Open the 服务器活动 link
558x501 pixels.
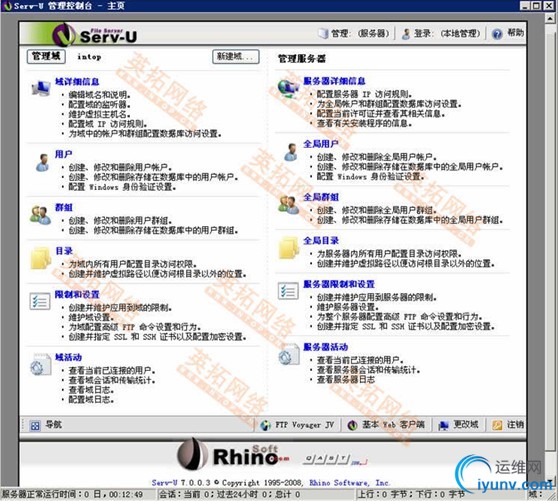[326, 347]
